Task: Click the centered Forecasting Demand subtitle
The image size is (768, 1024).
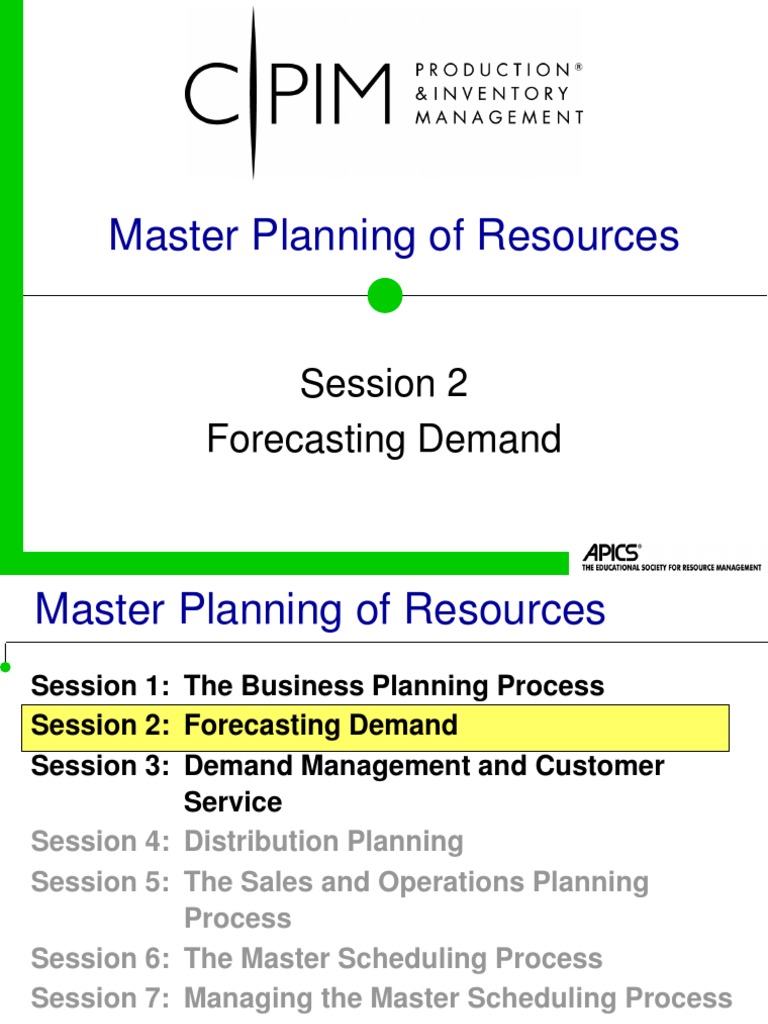Action: point(384,439)
